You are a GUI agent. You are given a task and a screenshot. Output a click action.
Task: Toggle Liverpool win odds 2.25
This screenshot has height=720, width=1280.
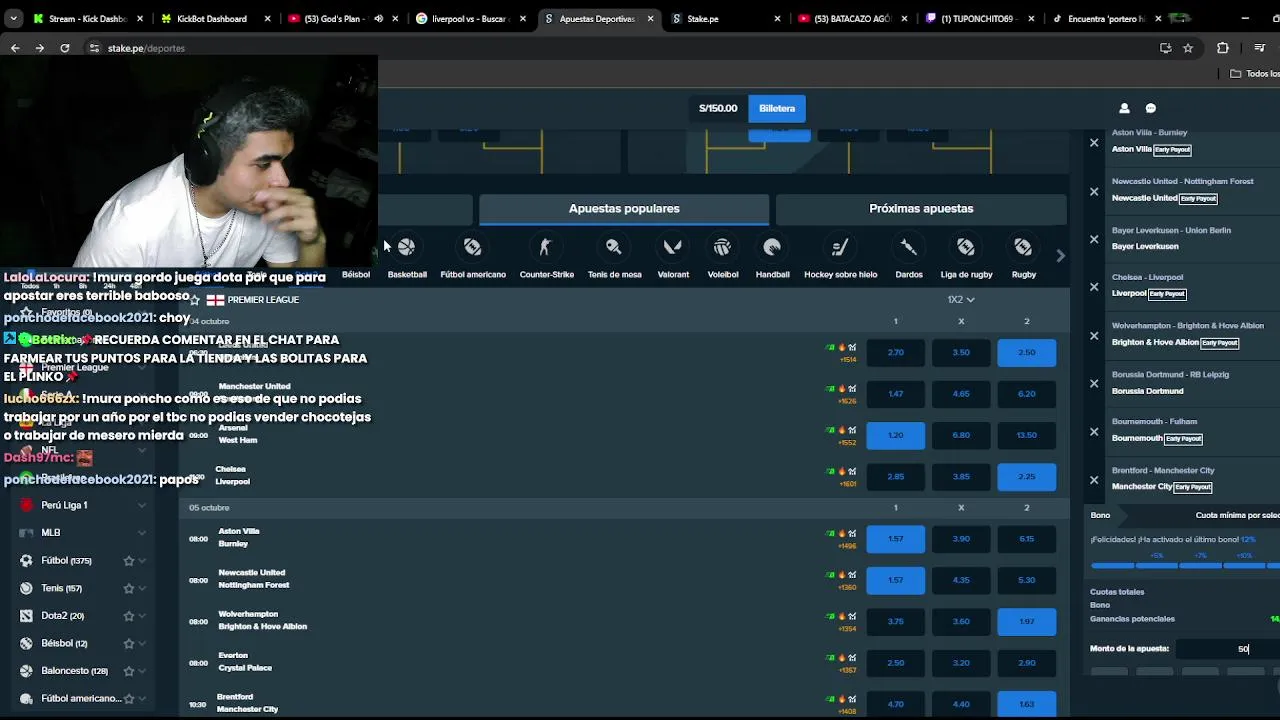tap(1026, 476)
